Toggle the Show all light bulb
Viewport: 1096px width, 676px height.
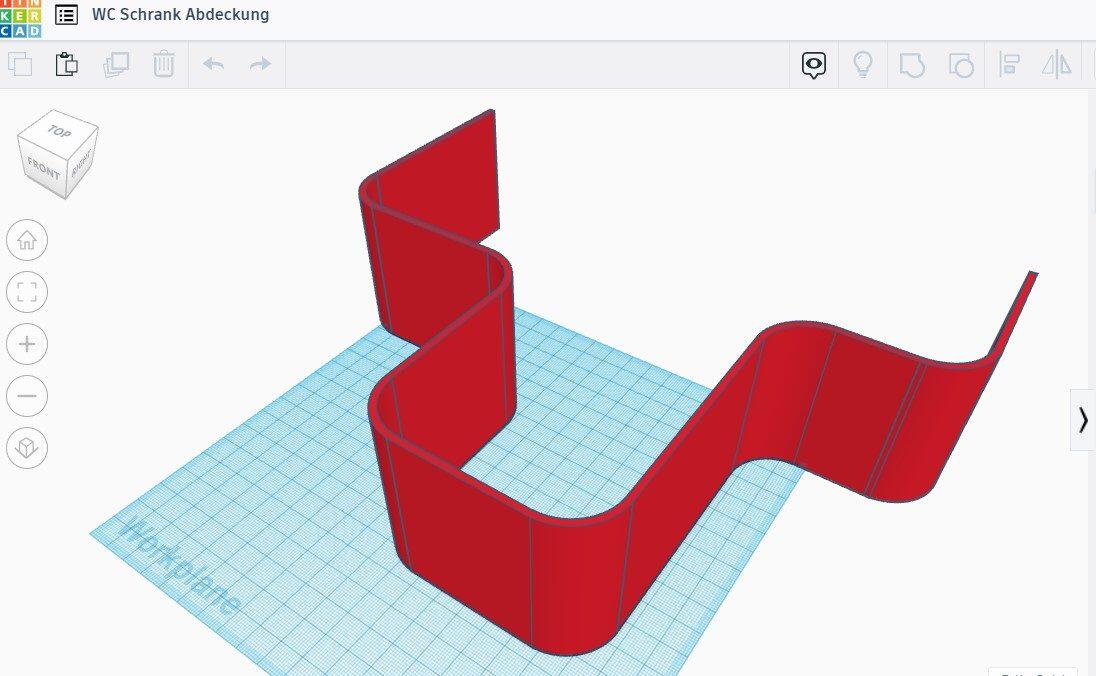coord(862,66)
